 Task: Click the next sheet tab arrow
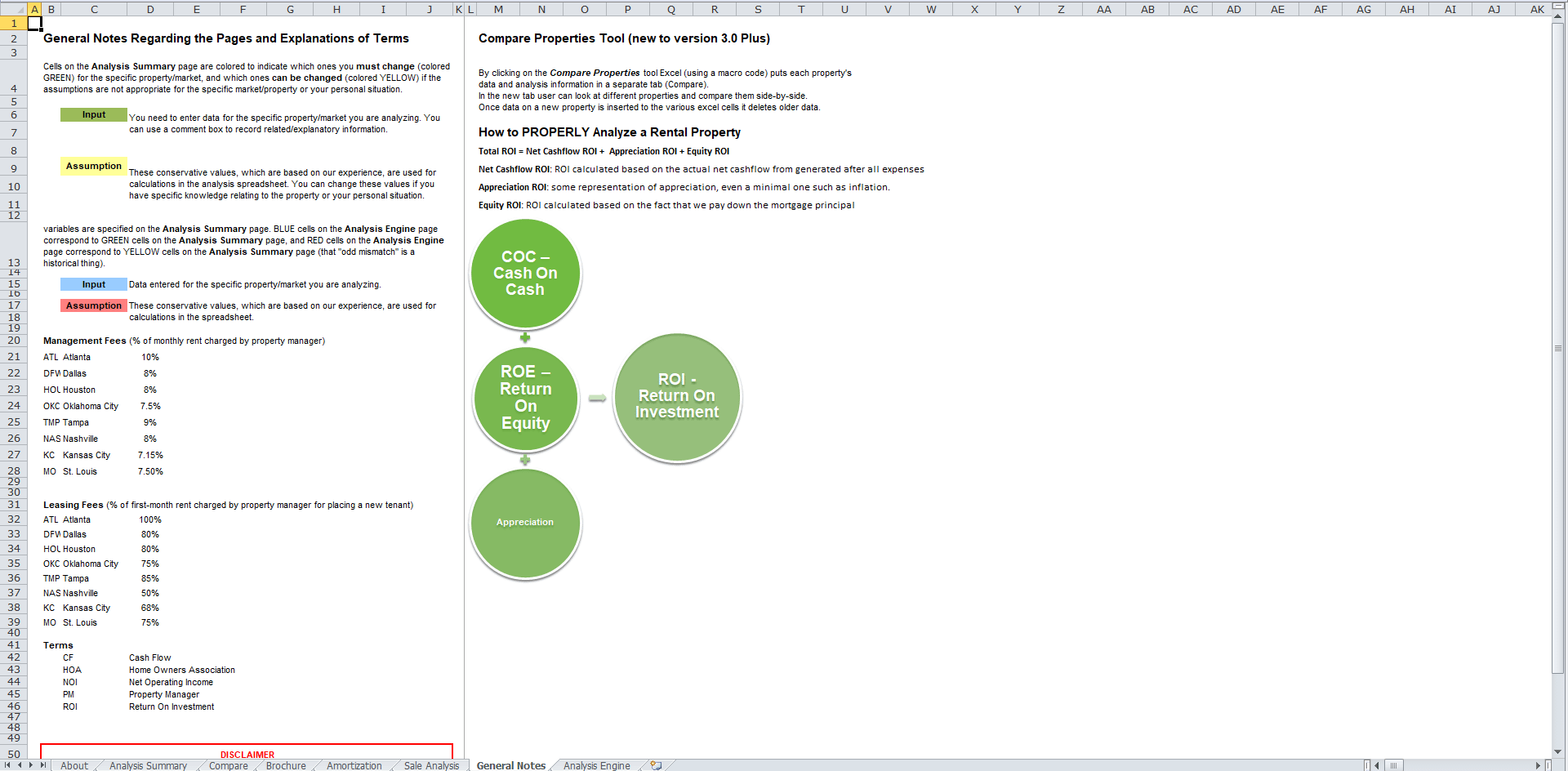(x=31, y=765)
